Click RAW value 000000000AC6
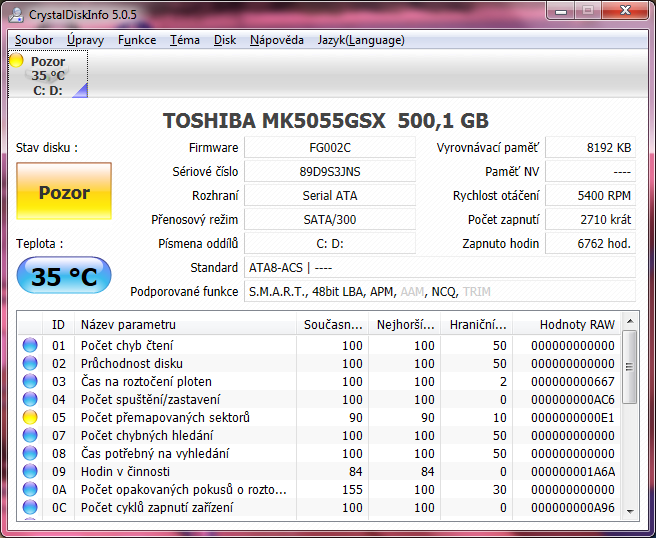The height and width of the screenshot is (538, 656). pyautogui.click(x=573, y=400)
